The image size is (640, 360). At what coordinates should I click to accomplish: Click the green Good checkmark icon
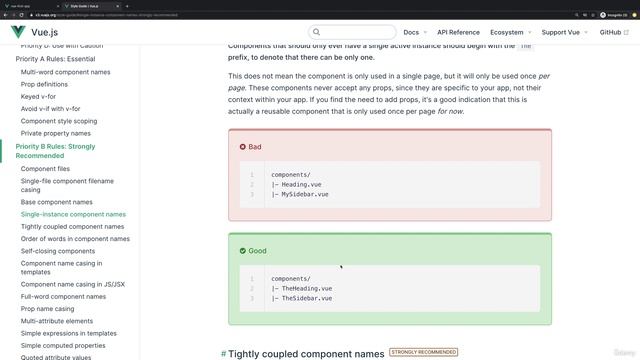coord(242,251)
